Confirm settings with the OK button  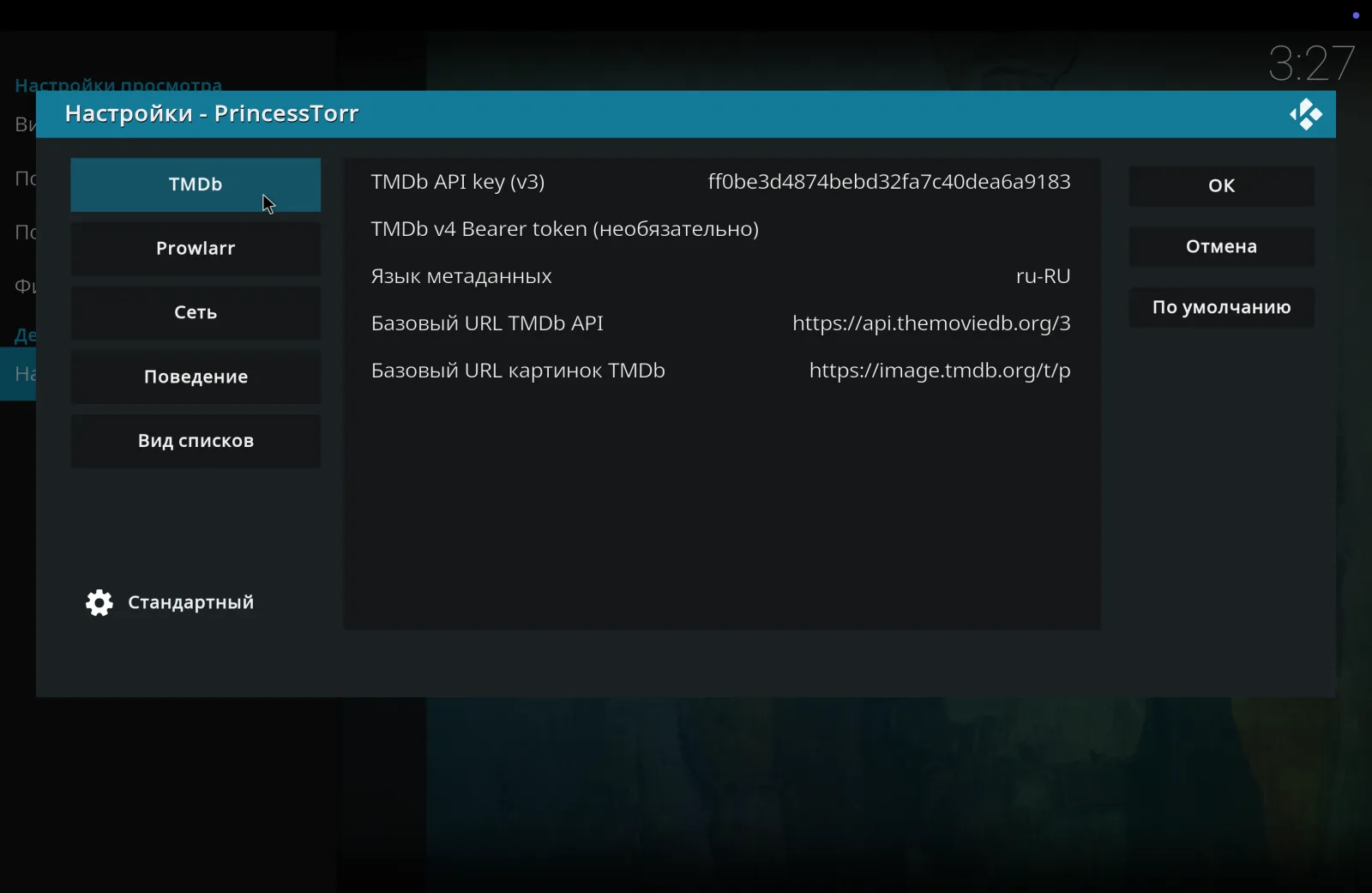click(1221, 185)
